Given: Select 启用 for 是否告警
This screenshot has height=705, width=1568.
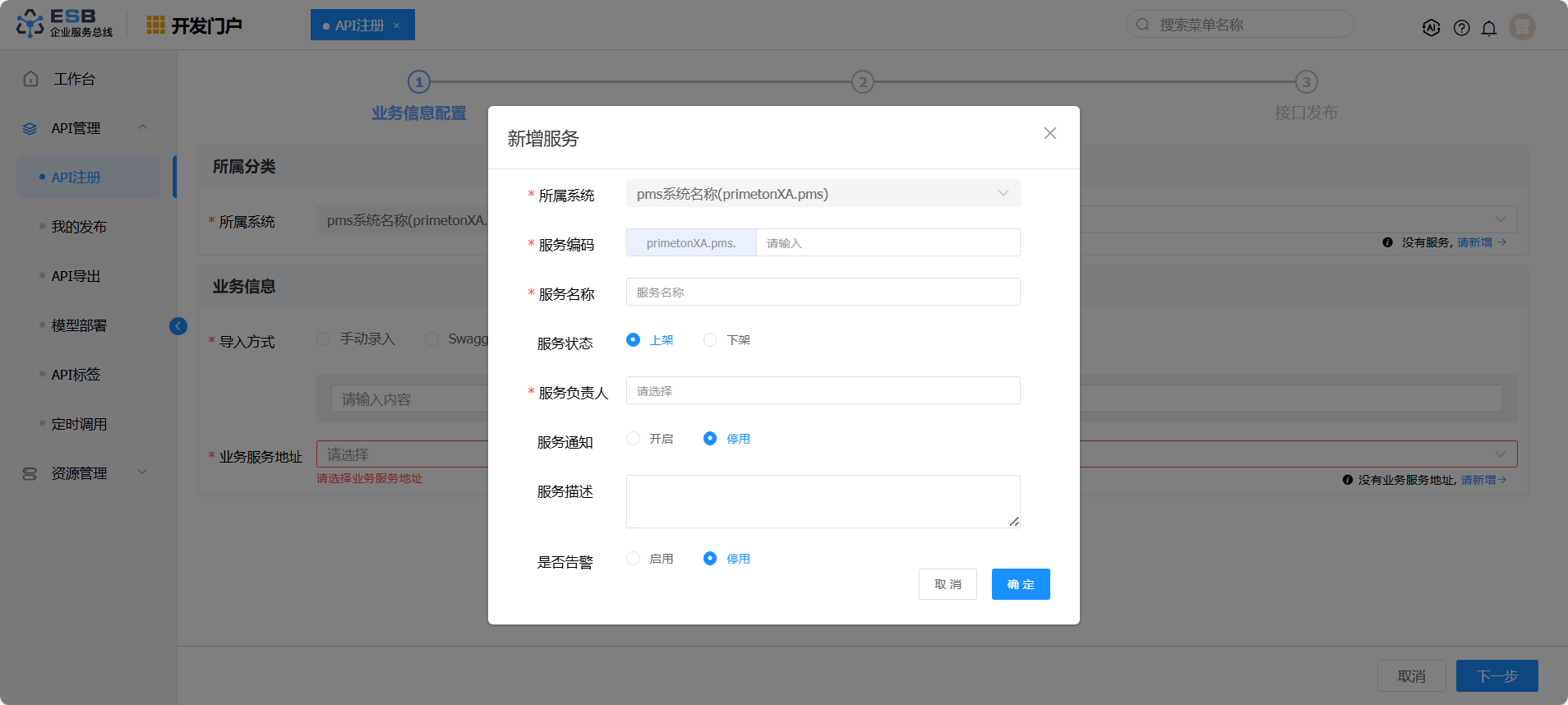Looking at the screenshot, I should pyautogui.click(x=633, y=559).
